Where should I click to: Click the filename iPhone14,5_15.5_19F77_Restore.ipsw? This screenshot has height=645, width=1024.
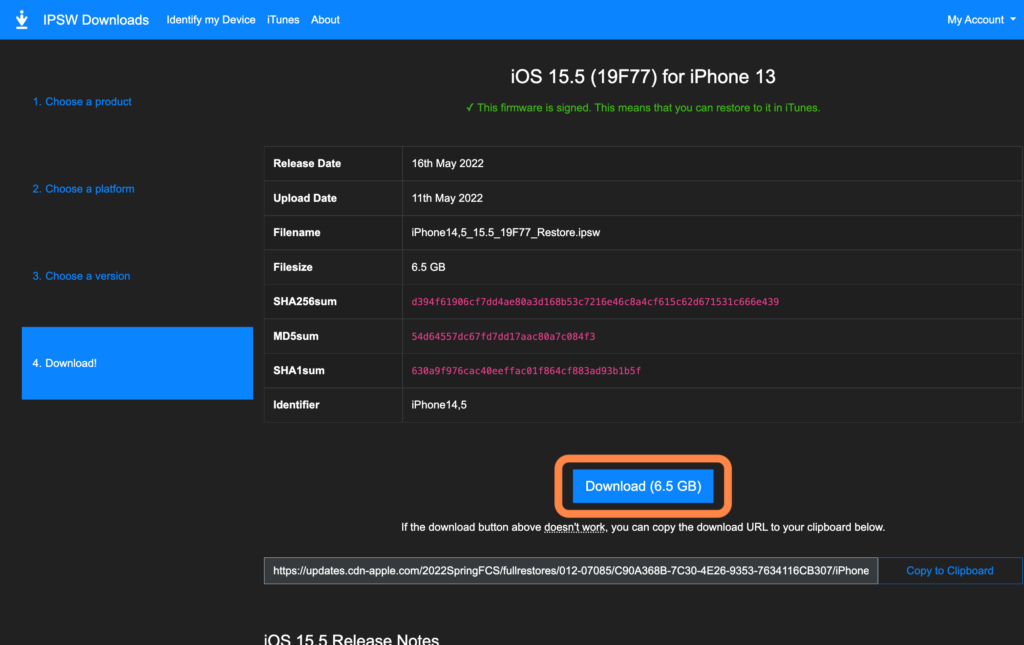point(505,232)
